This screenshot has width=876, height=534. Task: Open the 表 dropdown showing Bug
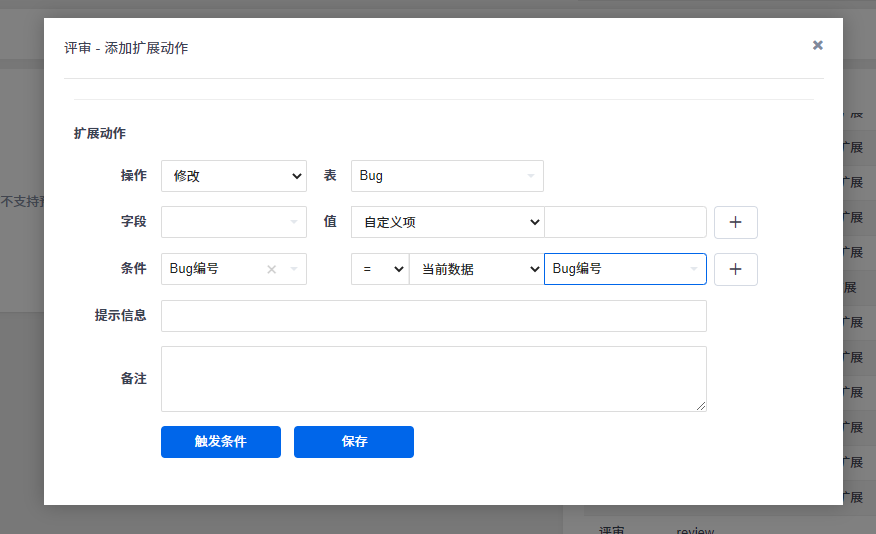tap(447, 176)
